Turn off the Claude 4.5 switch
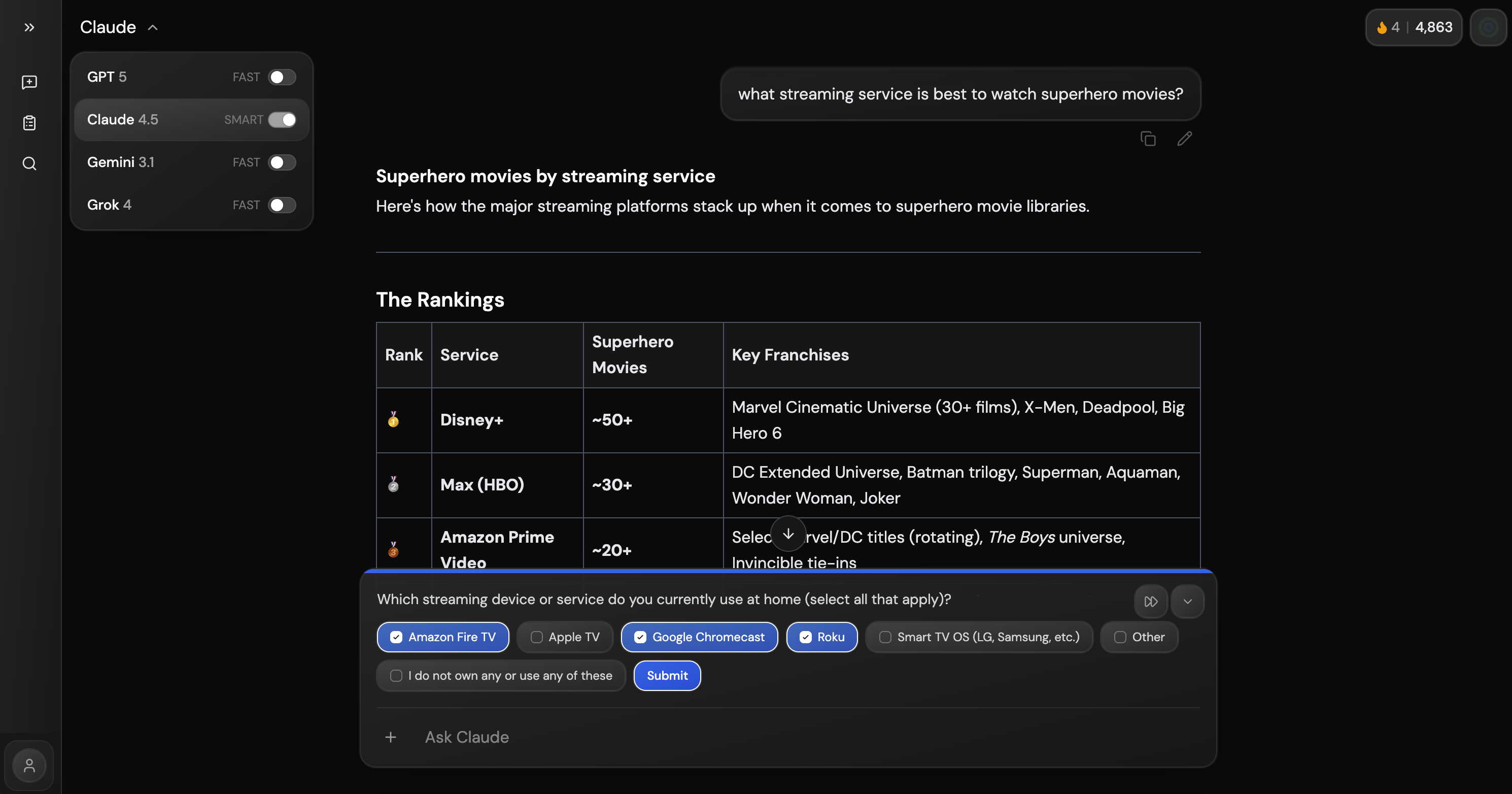The width and height of the screenshot is (1512, 794). (x=282, y=120)
